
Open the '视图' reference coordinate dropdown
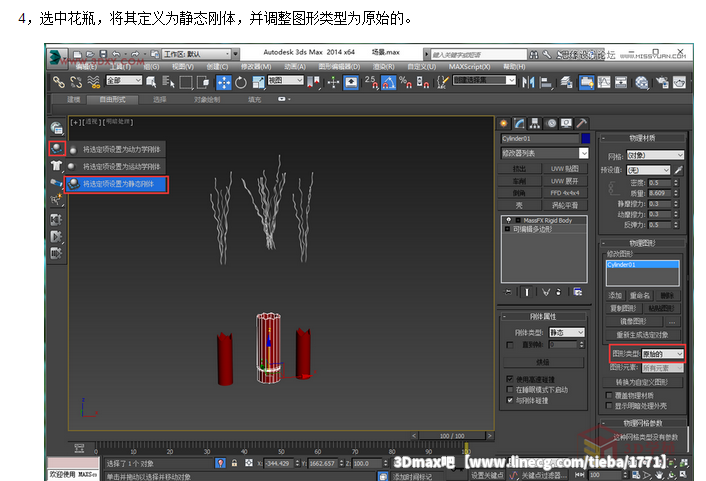tap(285, 80)
